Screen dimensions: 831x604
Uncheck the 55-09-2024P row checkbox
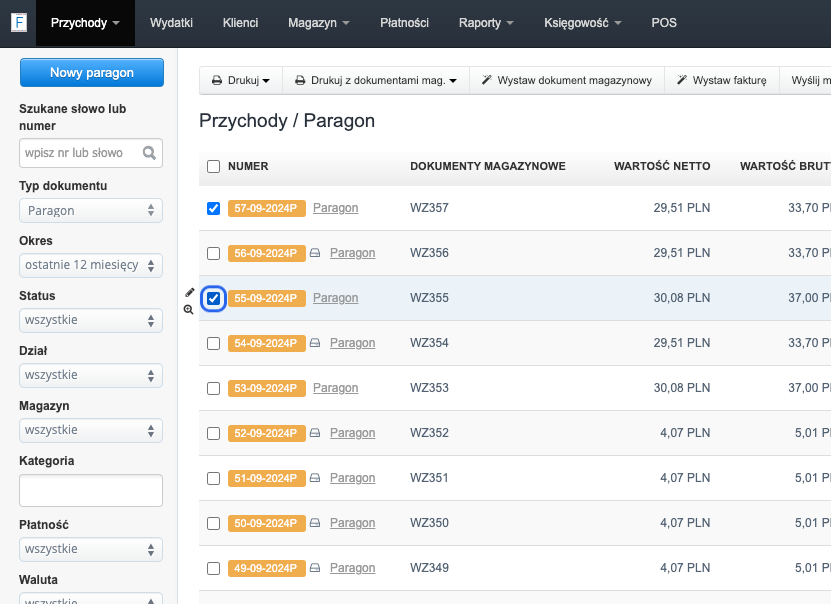tap(213, 298)
